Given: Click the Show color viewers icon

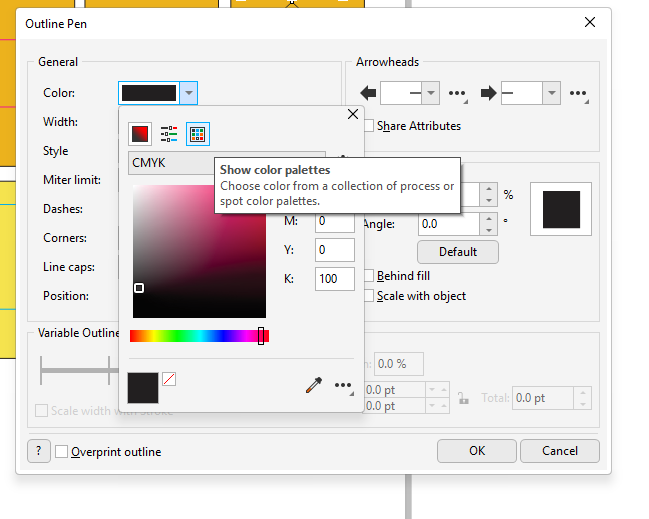Looking at the screenshot, I should click(x=141, y=133).
